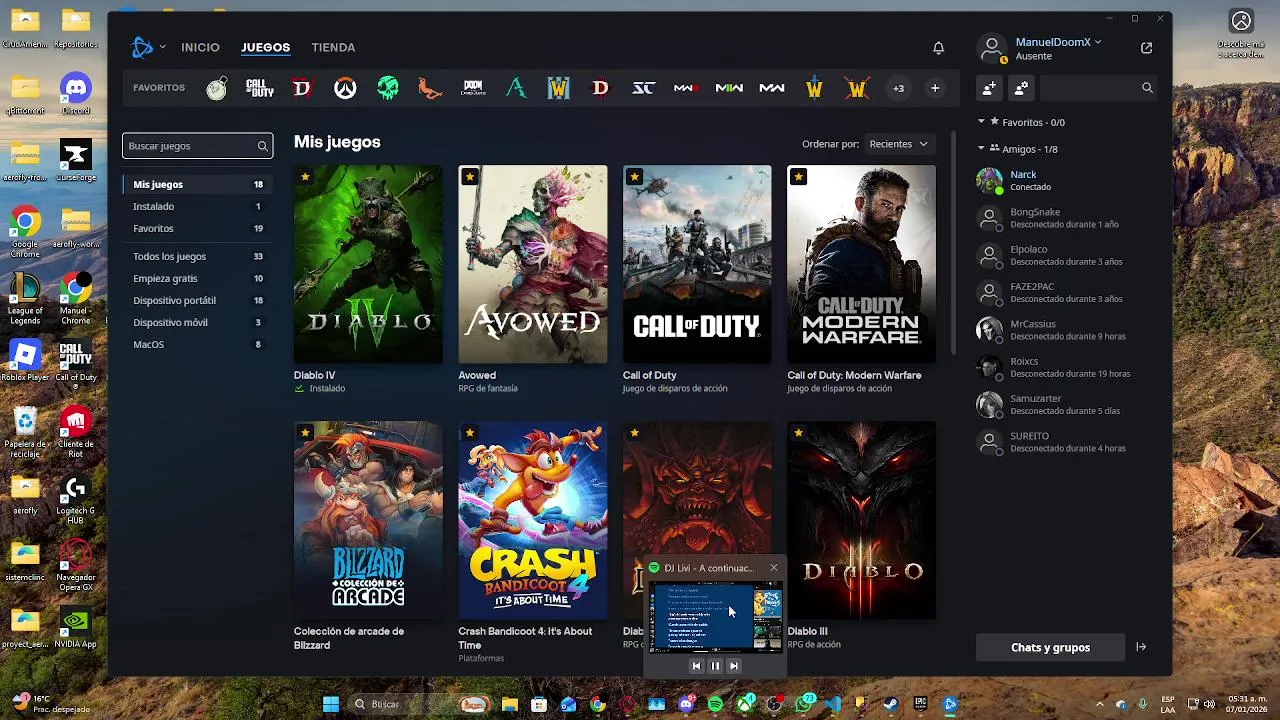Click the friends search magnifier
The image size is (1280, 720).
tap(1147, 88)
